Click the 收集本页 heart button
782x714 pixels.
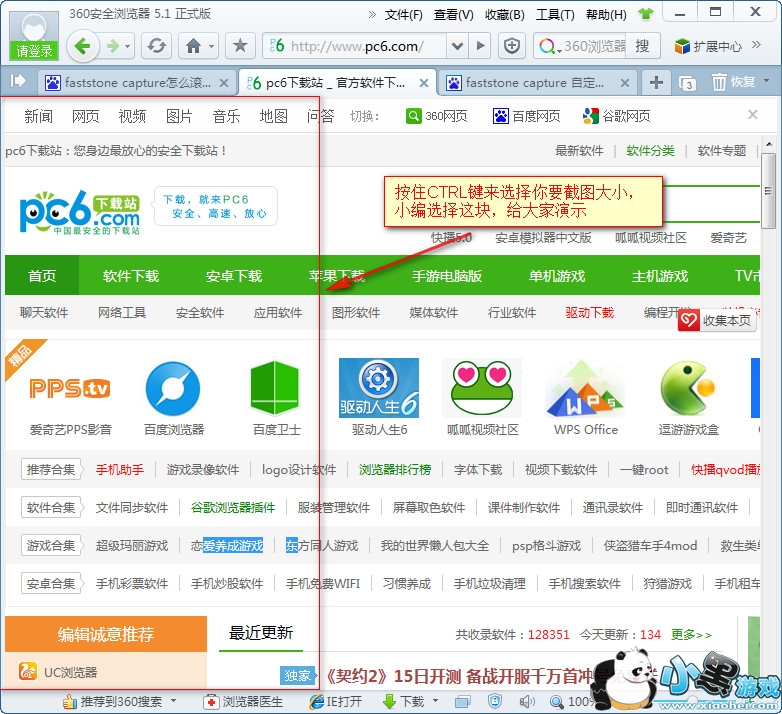pos(717,320)
